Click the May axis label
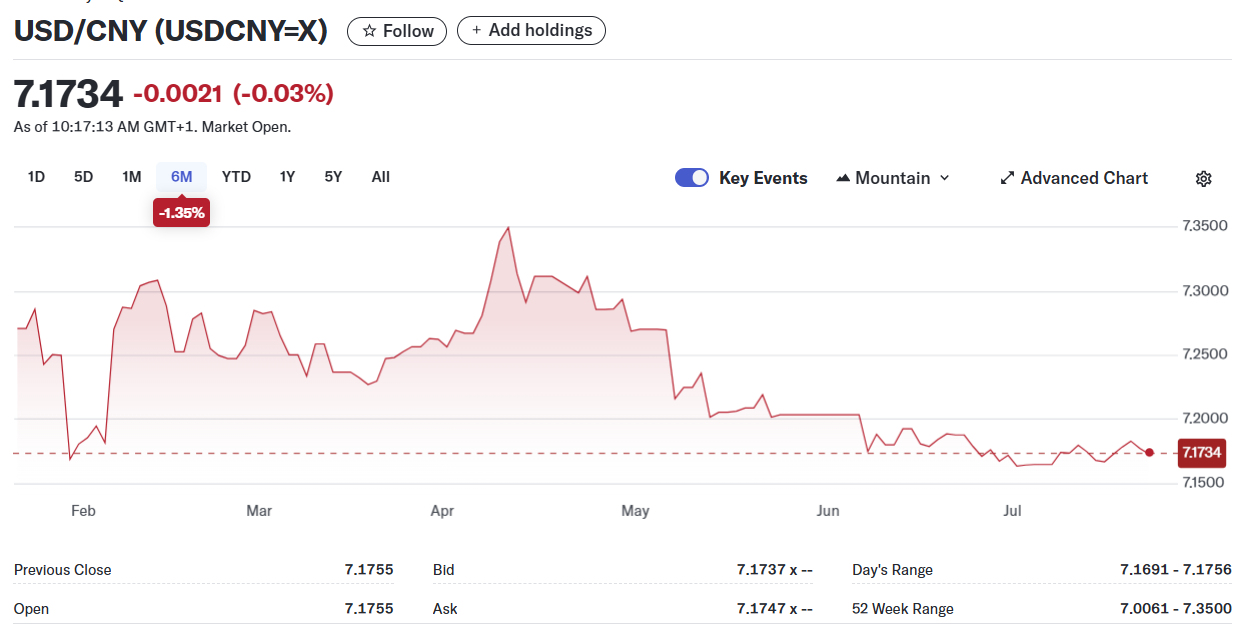This screenshot has height=629, width=1253. 635,511
